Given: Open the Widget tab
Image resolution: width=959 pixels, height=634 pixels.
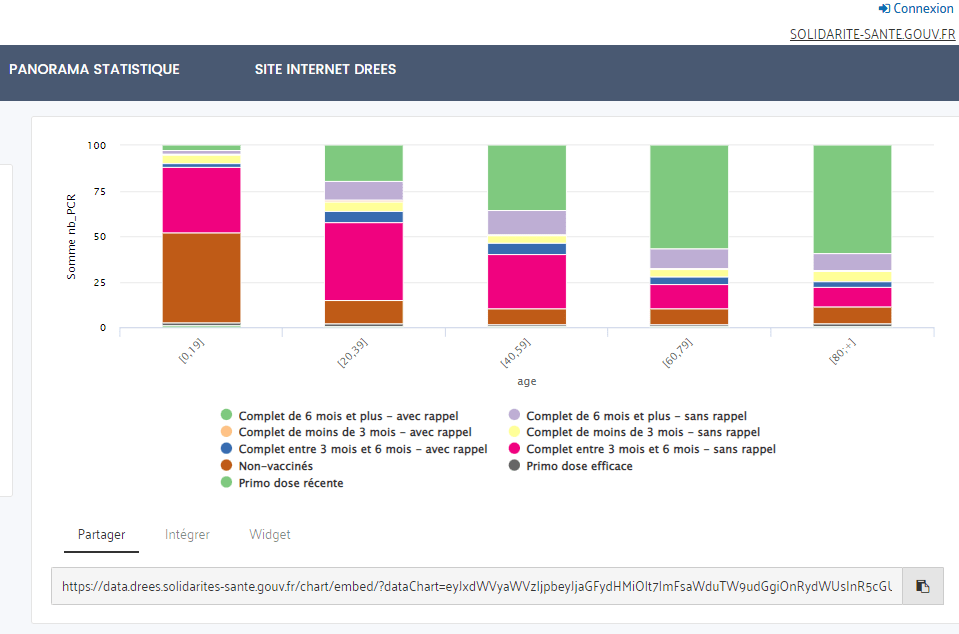Looking at the screenshot, I should [x=270, y=535].
